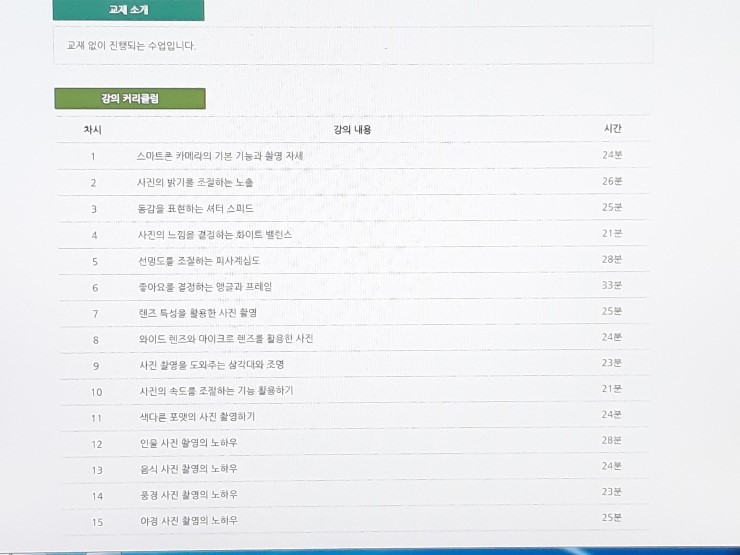Image resolution: width=740 pixels, height=555 pixels.
Task: Open lecture 스마트폰 카메라의 기본 기능과 촬영 자세
Action: pyautogui.click(x=220, y=156)
